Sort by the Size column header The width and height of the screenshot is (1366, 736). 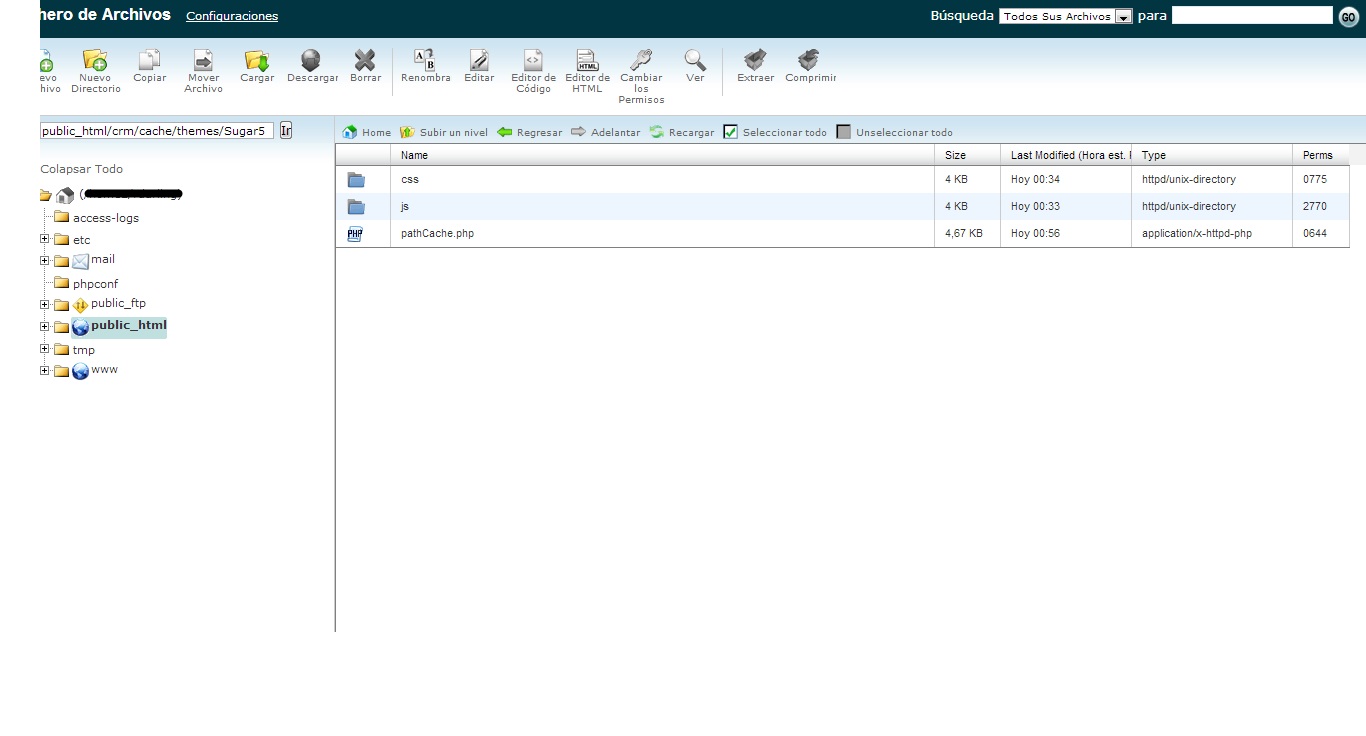(x=955, y=155)
